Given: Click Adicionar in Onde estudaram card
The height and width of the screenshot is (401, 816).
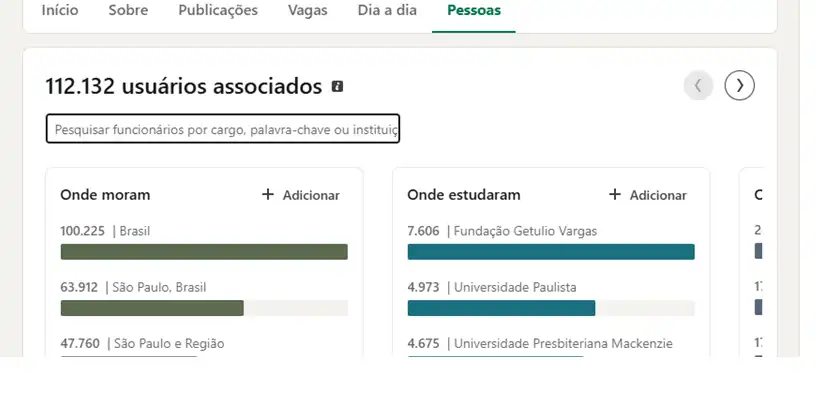Looking at the screenshot, I should (x=658, y=195).
